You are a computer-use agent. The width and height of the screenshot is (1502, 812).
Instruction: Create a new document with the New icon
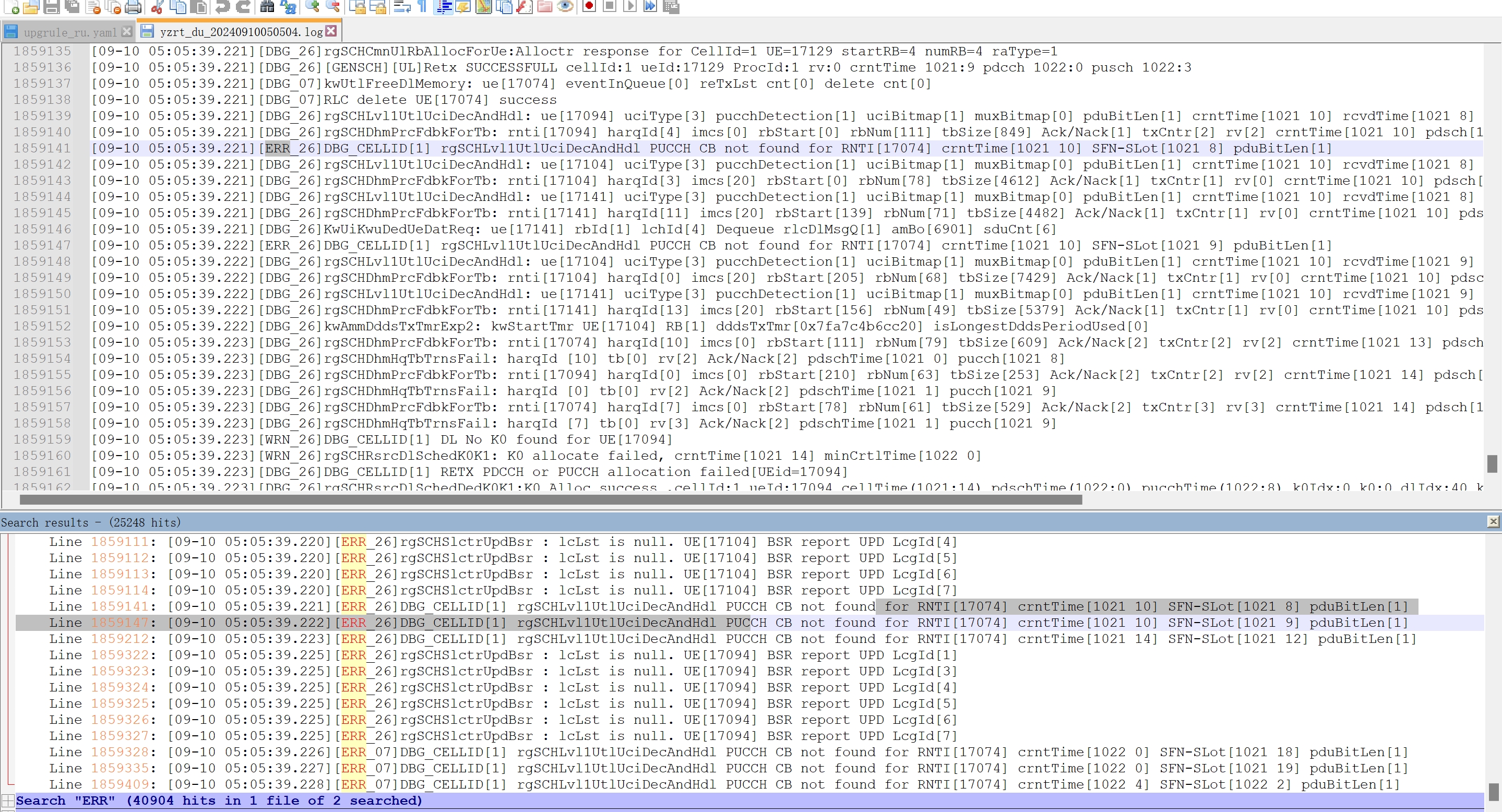tap(11, 7)
